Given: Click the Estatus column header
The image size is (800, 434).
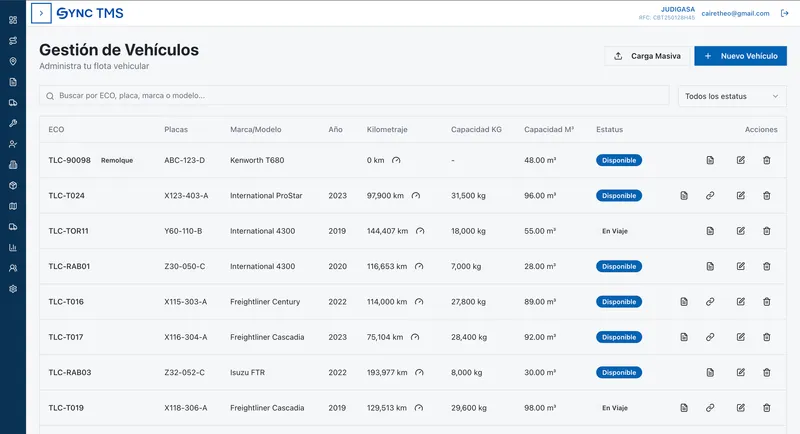Looking at the screenshot, I should (x=609, y=130).
